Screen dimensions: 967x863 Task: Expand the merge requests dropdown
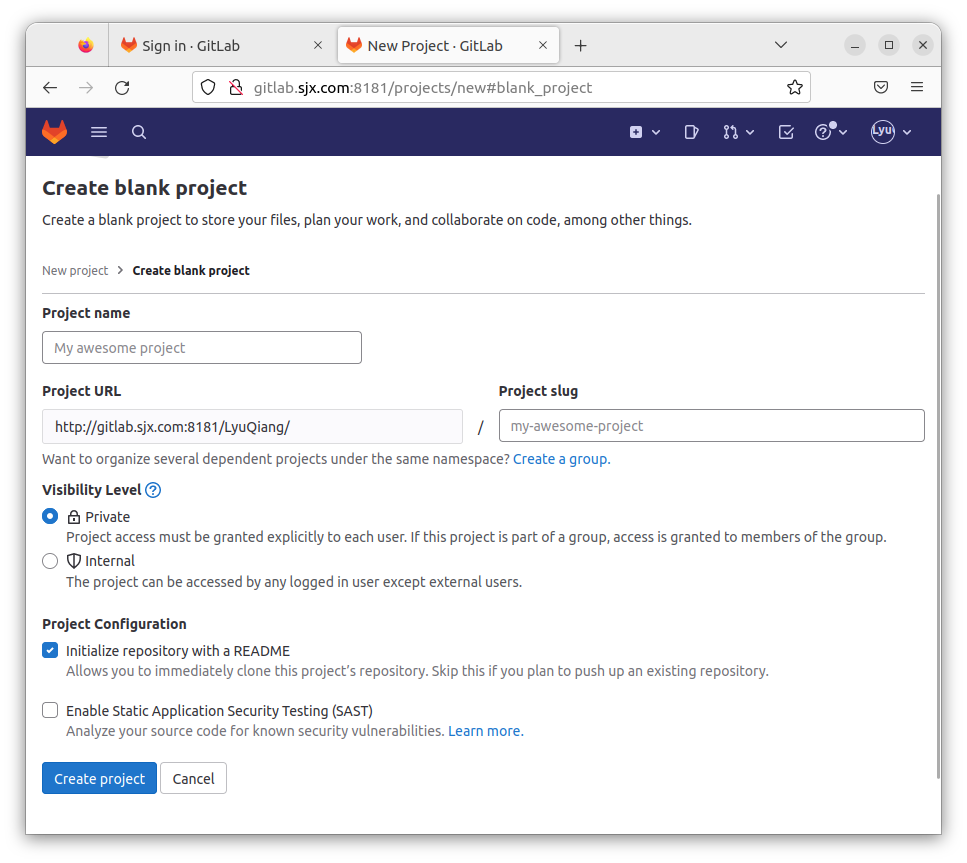738,132
